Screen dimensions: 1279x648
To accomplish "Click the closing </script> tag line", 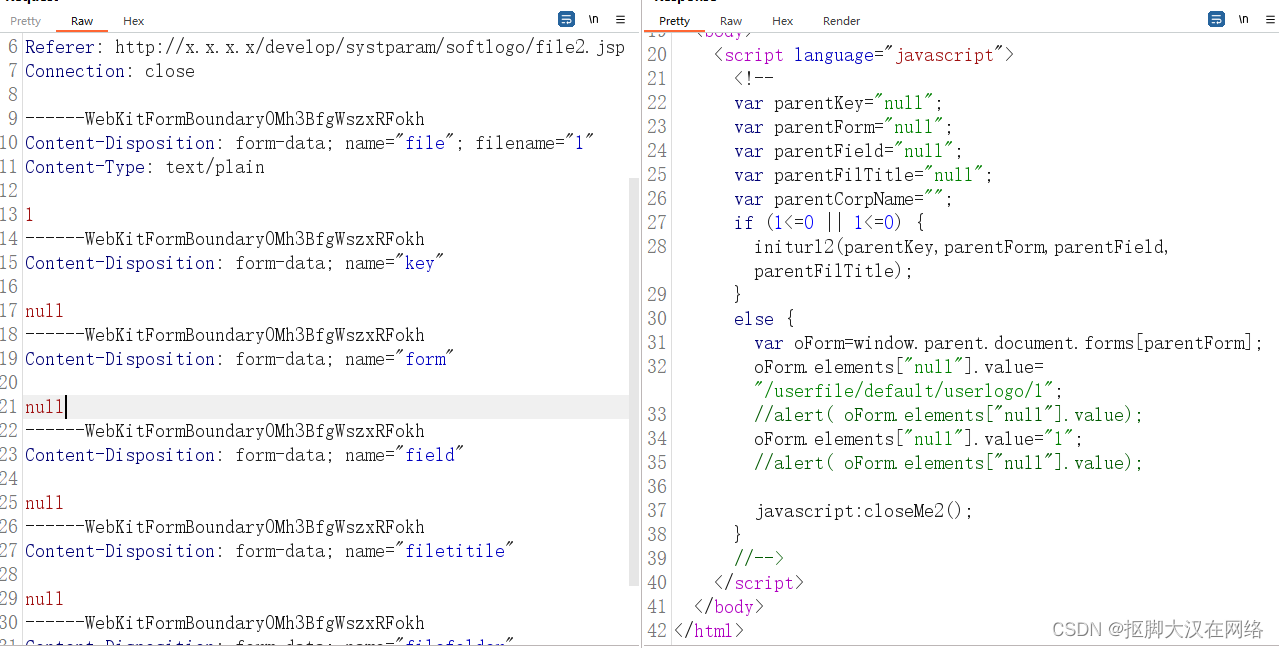I will tap(758, 583).
